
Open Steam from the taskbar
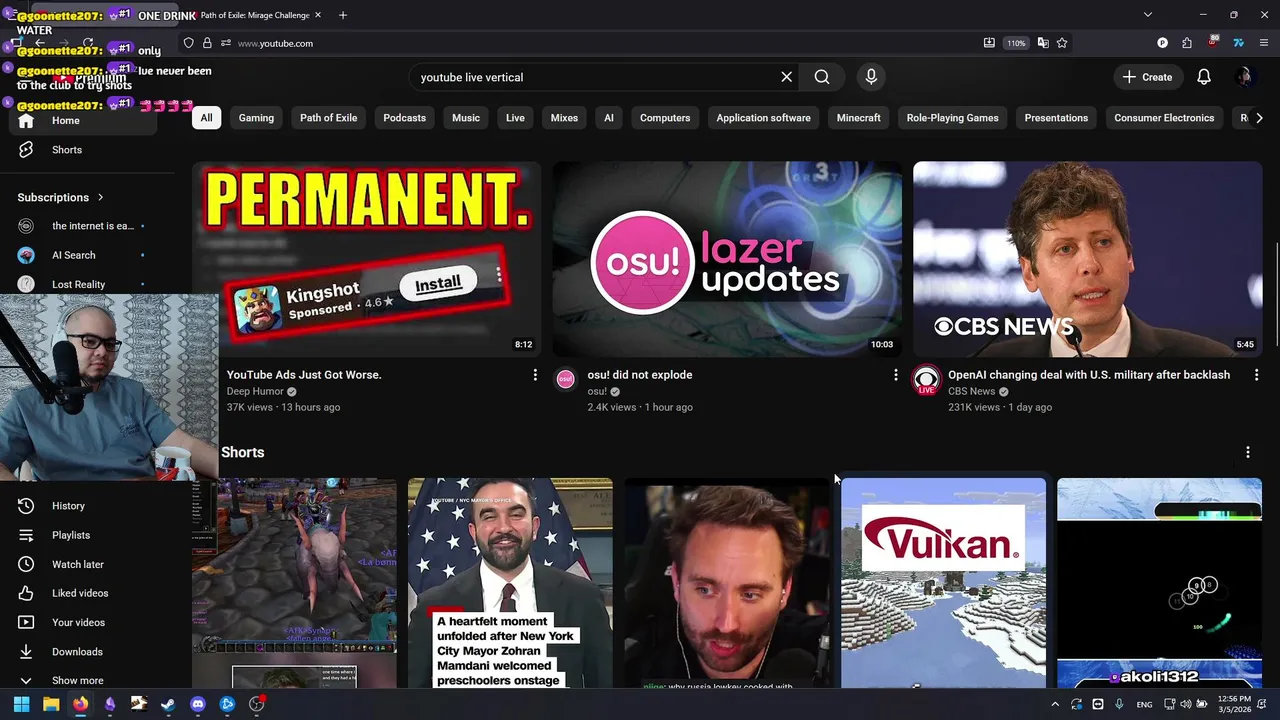click(x=168, y=704)
